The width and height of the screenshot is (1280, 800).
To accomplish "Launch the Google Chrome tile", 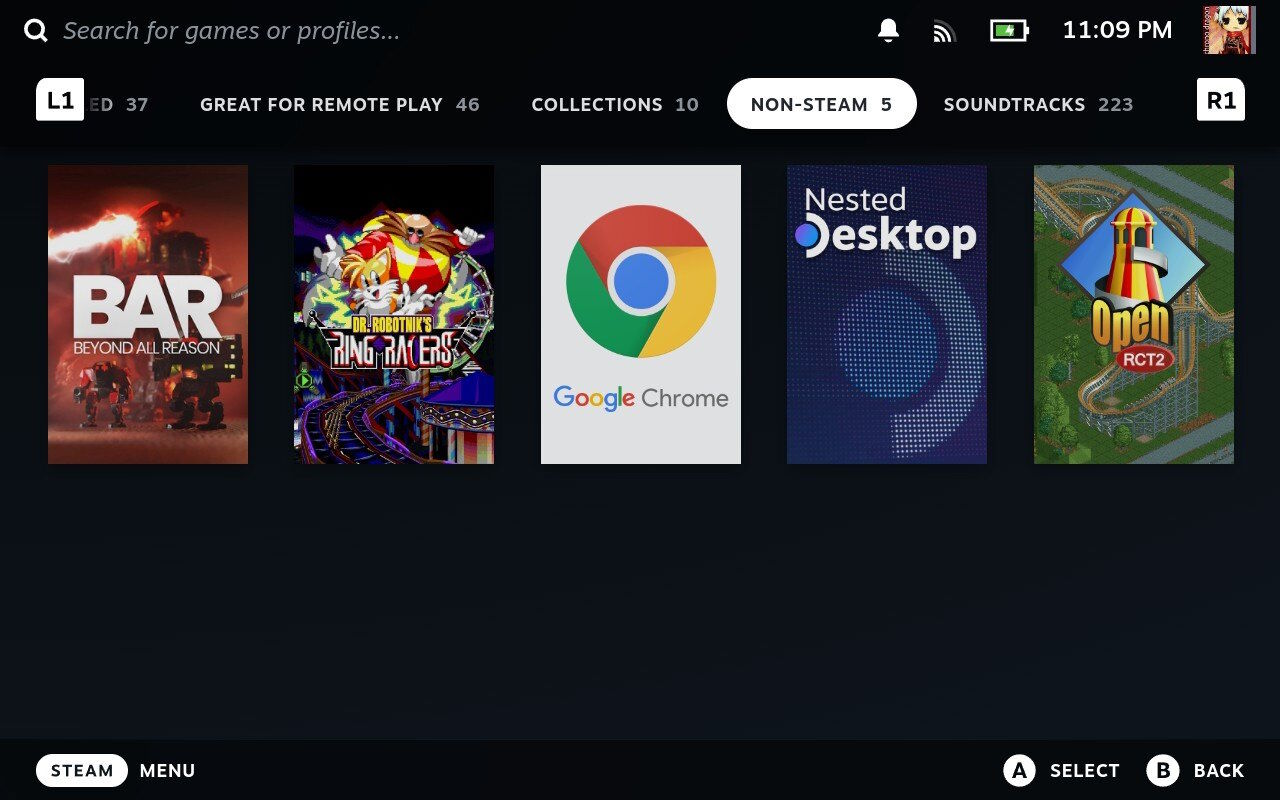I will coord(641,314).
